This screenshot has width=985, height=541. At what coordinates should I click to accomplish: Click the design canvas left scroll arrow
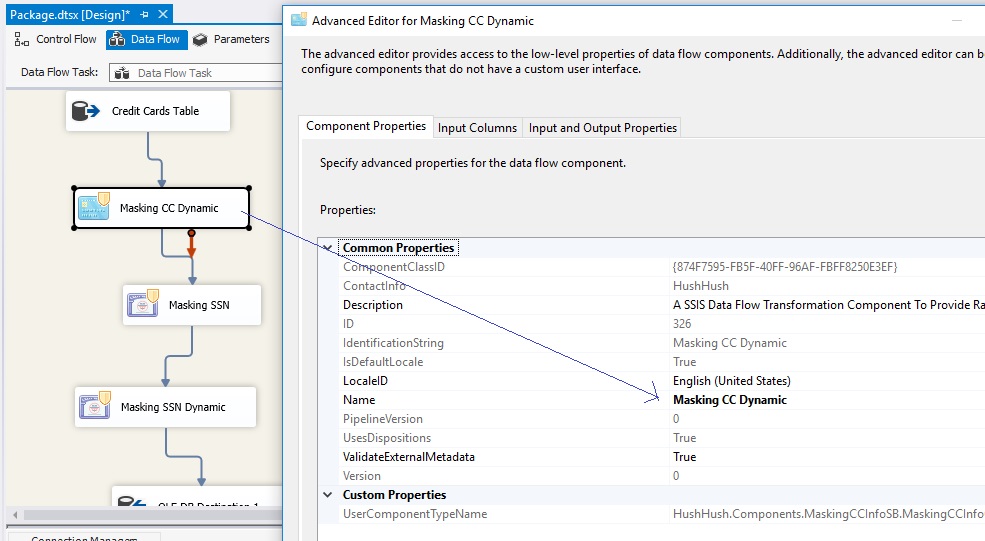coord(15,515)
